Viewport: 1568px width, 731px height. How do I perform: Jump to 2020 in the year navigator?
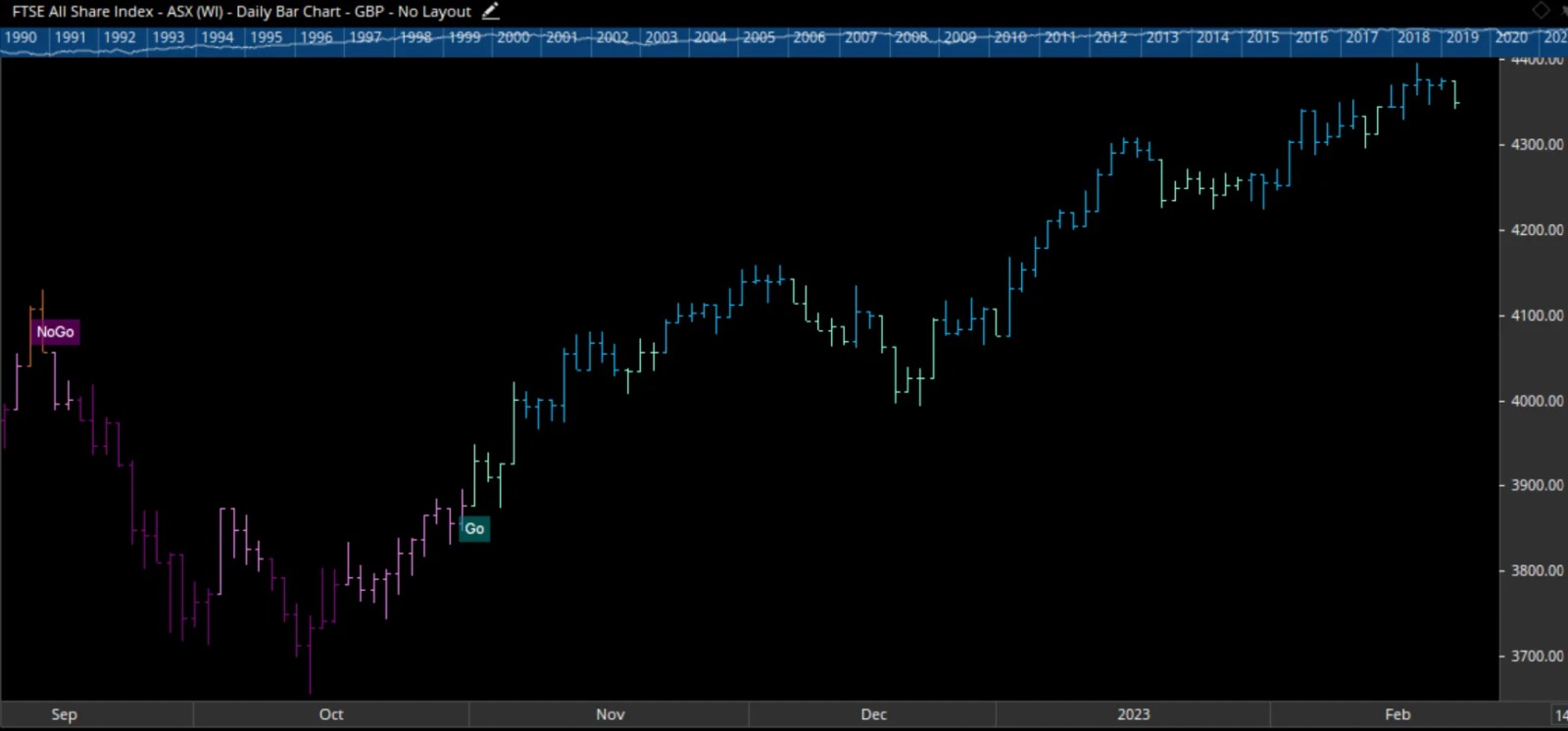1511,37
